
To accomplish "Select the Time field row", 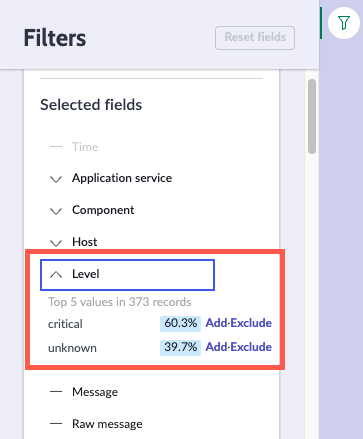I will pyautogui.click(x=127, y=147).
